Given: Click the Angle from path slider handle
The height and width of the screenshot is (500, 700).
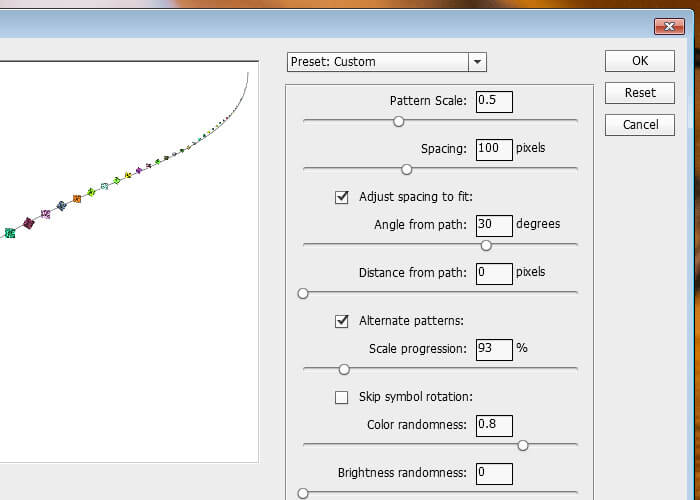Looking at the screenshot, I should (486, 245).
